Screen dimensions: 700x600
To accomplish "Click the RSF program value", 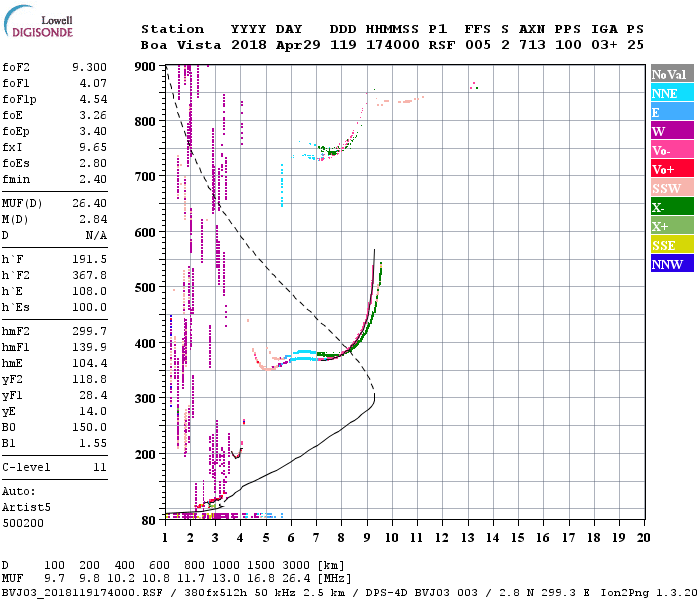I will [442, 45].
